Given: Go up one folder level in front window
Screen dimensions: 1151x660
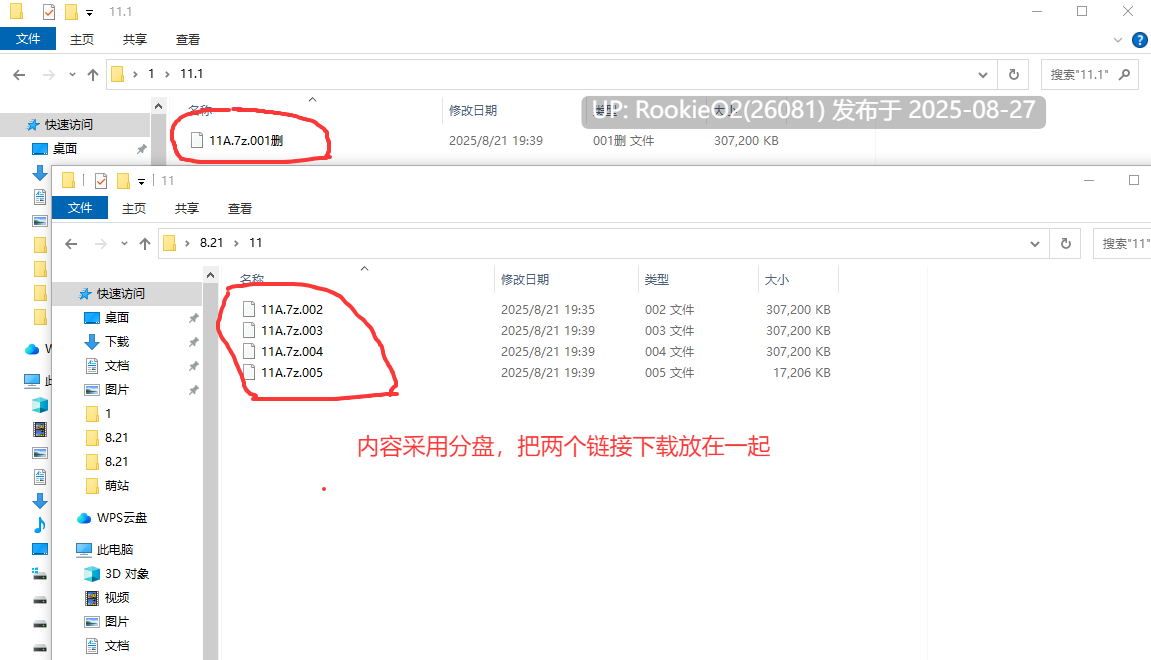Looking at the screenshot, I should [145, 244].
